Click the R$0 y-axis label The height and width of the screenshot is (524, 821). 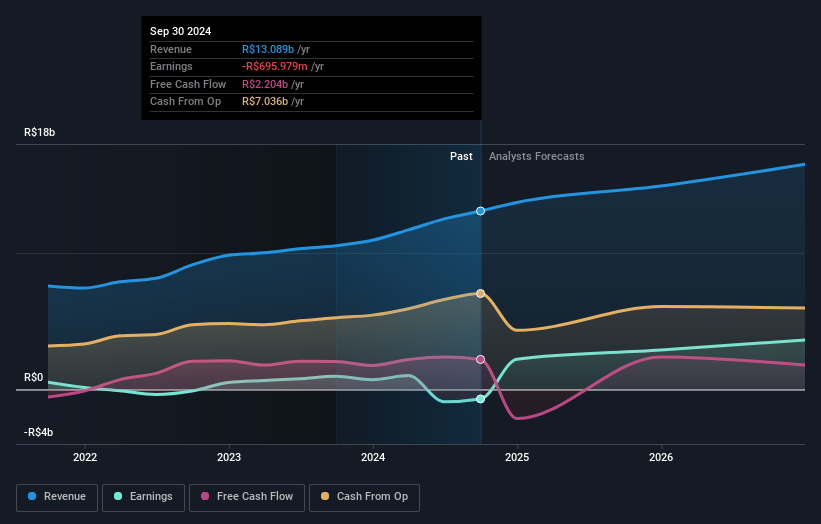34,377
